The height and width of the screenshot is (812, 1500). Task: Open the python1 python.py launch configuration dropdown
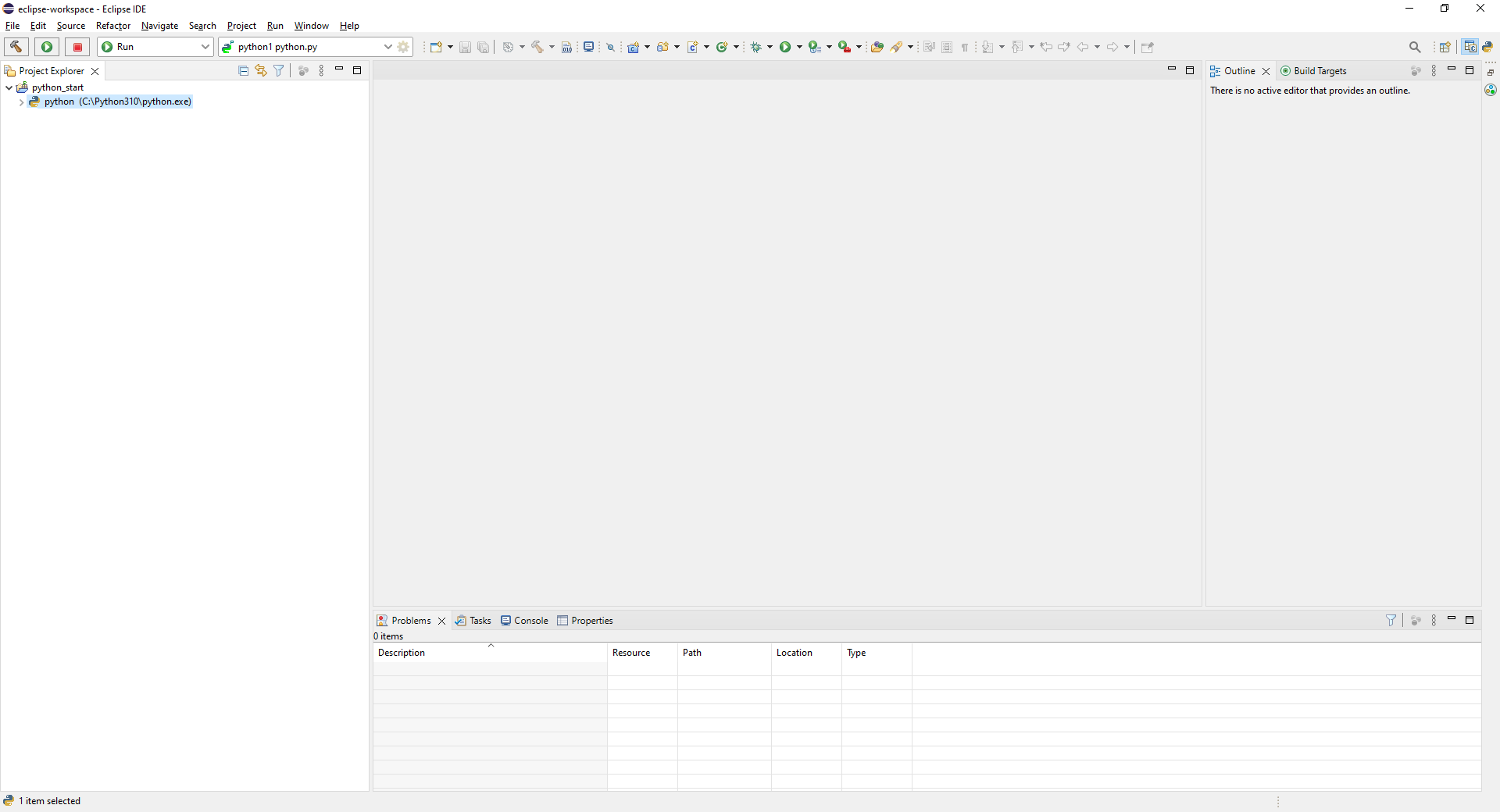387,47
